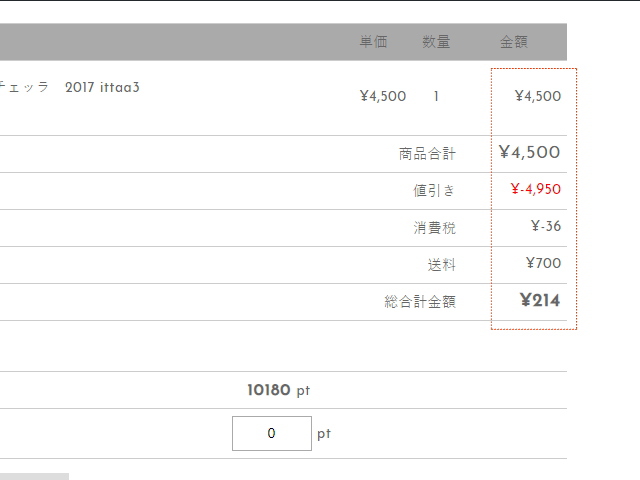Click the 送料 label

point(442,265)
